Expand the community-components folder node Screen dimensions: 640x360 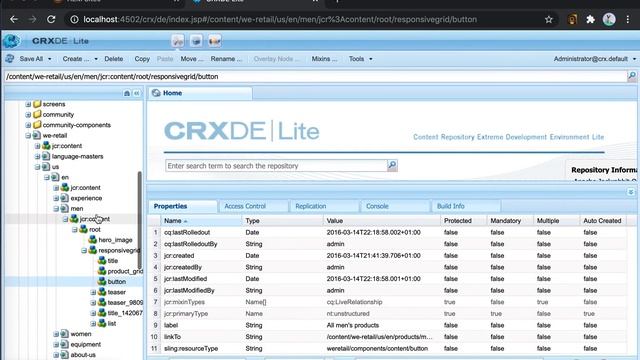coord(28,125)
